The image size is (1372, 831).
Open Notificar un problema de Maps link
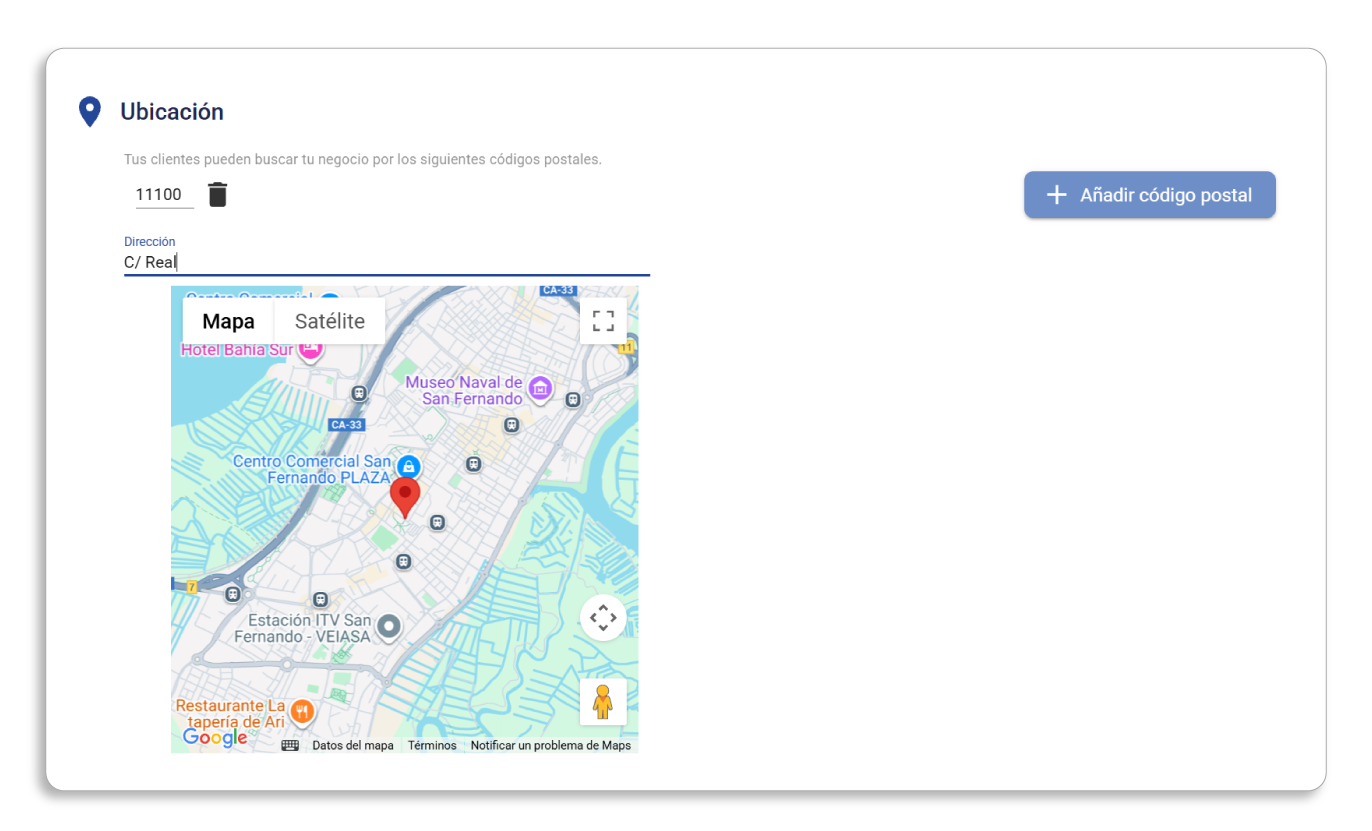551,746
